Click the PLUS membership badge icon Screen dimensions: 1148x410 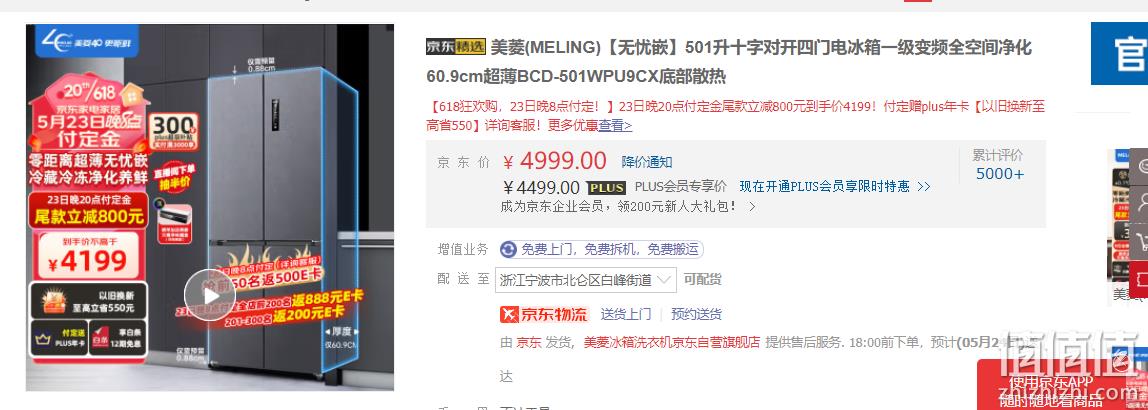606,187
